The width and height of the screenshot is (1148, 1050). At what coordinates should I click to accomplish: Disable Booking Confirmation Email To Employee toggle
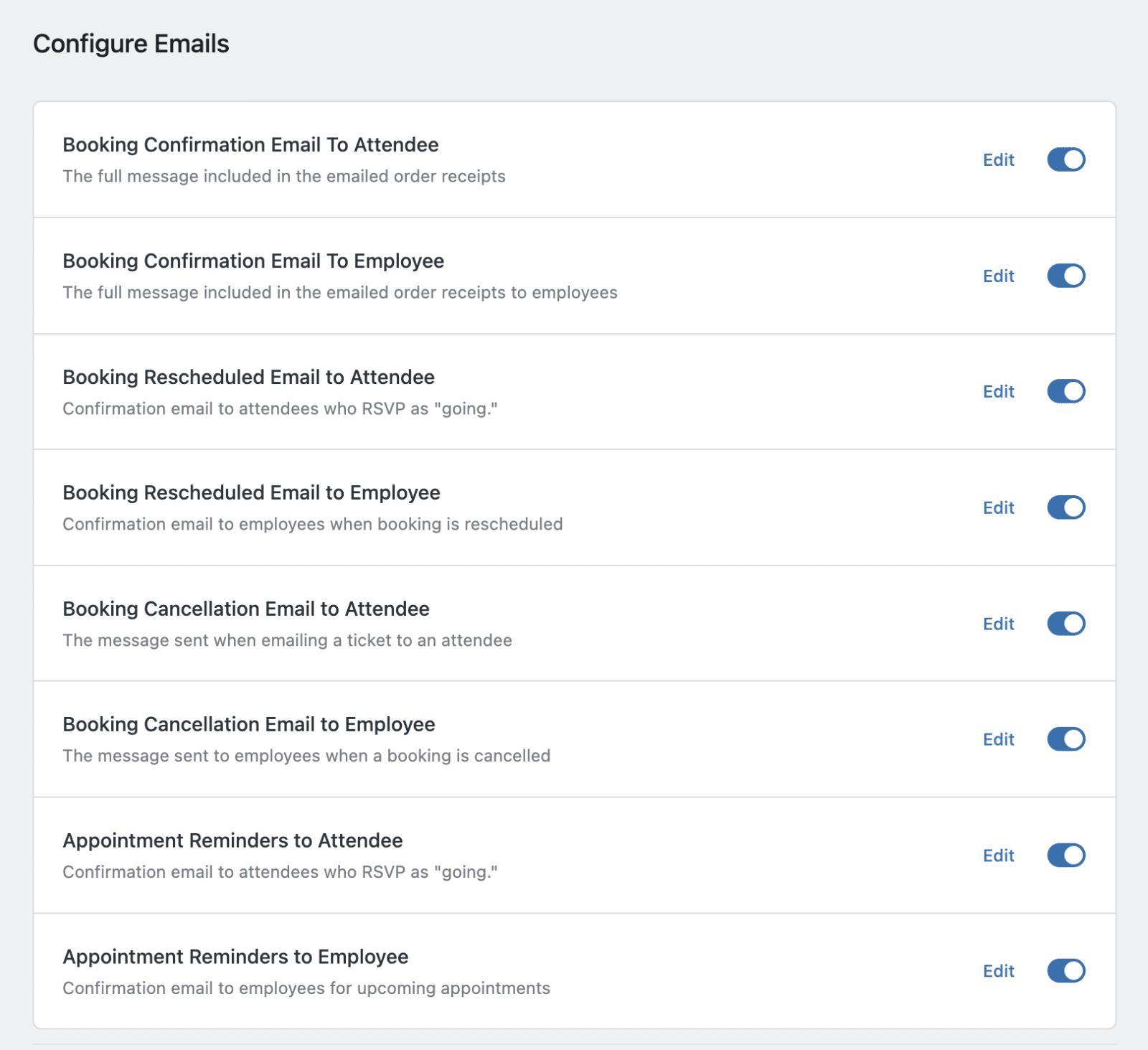(x=1065, y=276)
